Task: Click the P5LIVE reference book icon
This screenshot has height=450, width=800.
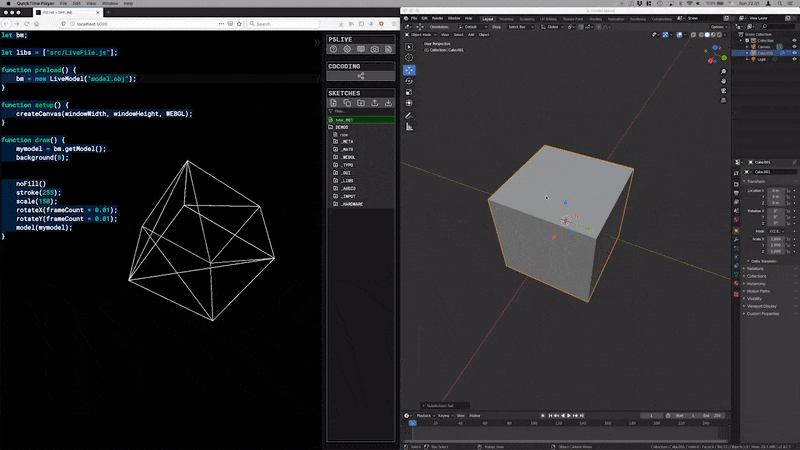Action: click(361, 49)
